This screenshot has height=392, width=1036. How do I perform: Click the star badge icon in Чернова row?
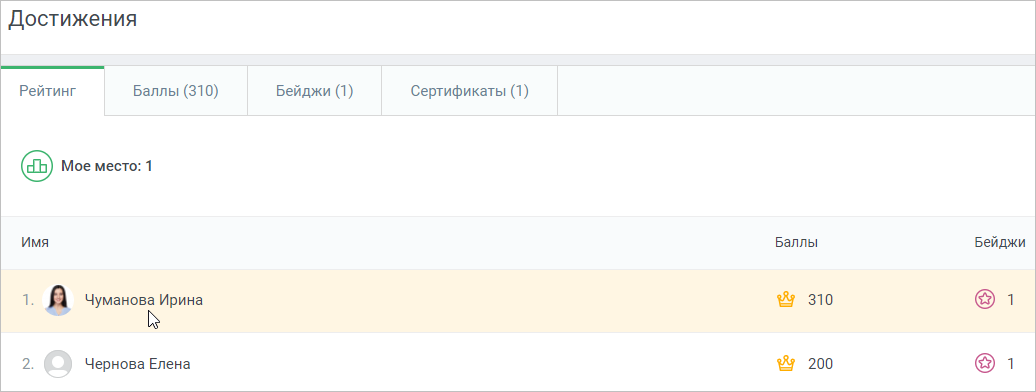click(x=984, y=364)
